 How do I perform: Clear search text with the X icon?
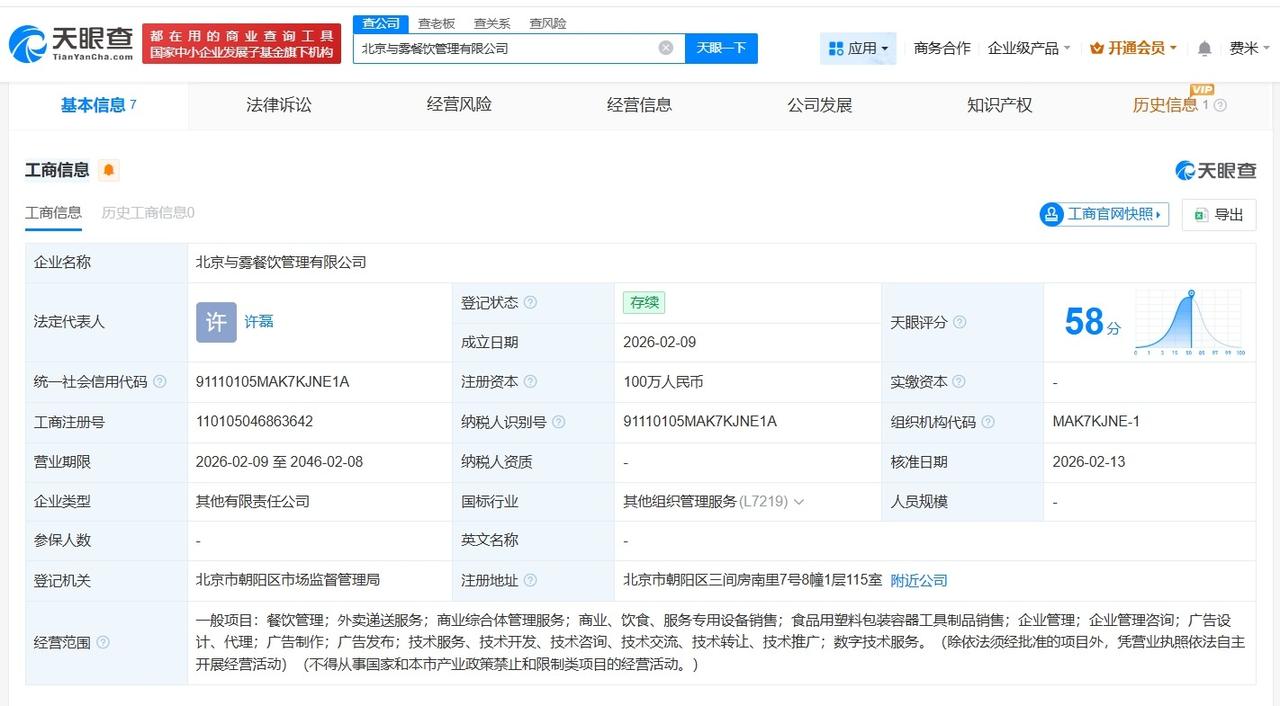pyautogui.click(x=666, y=48)
